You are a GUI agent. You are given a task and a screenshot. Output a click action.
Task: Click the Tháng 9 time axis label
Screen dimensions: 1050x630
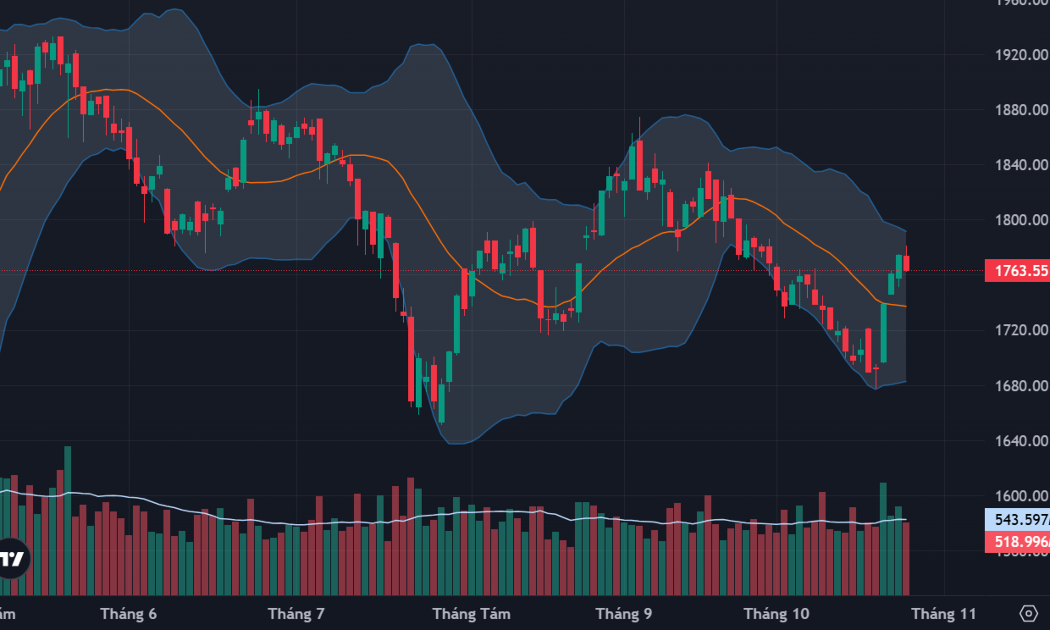point(623,614)
